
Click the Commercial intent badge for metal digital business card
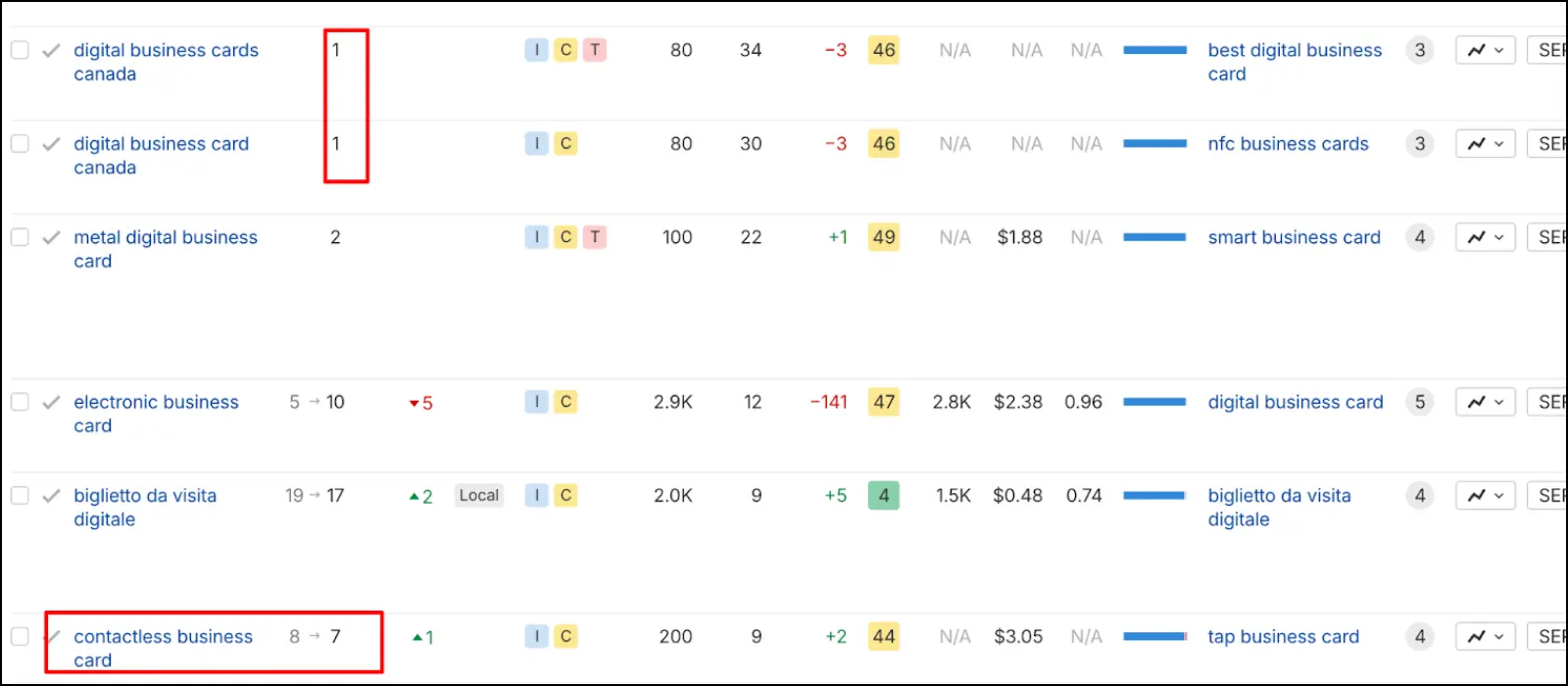point(565,236)
